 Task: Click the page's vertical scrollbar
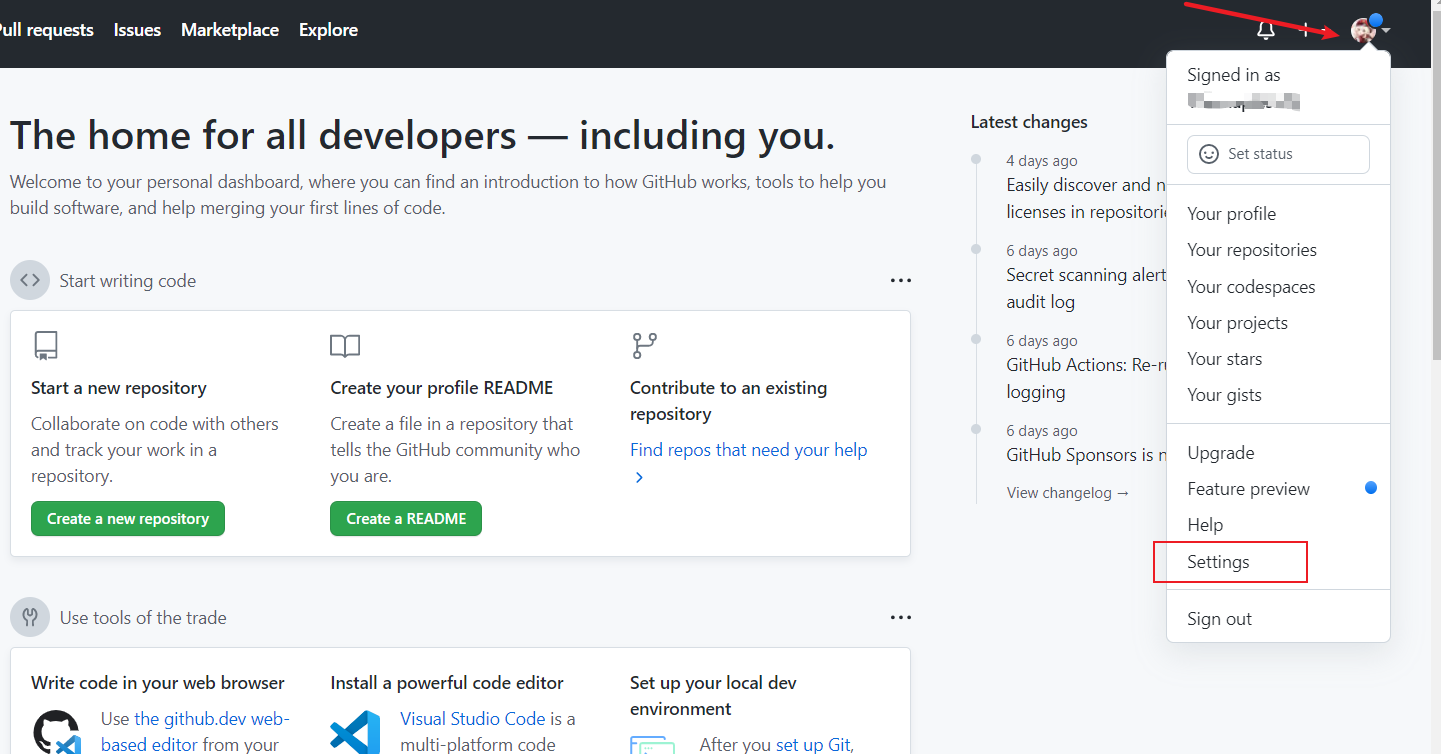(1435, 200)
